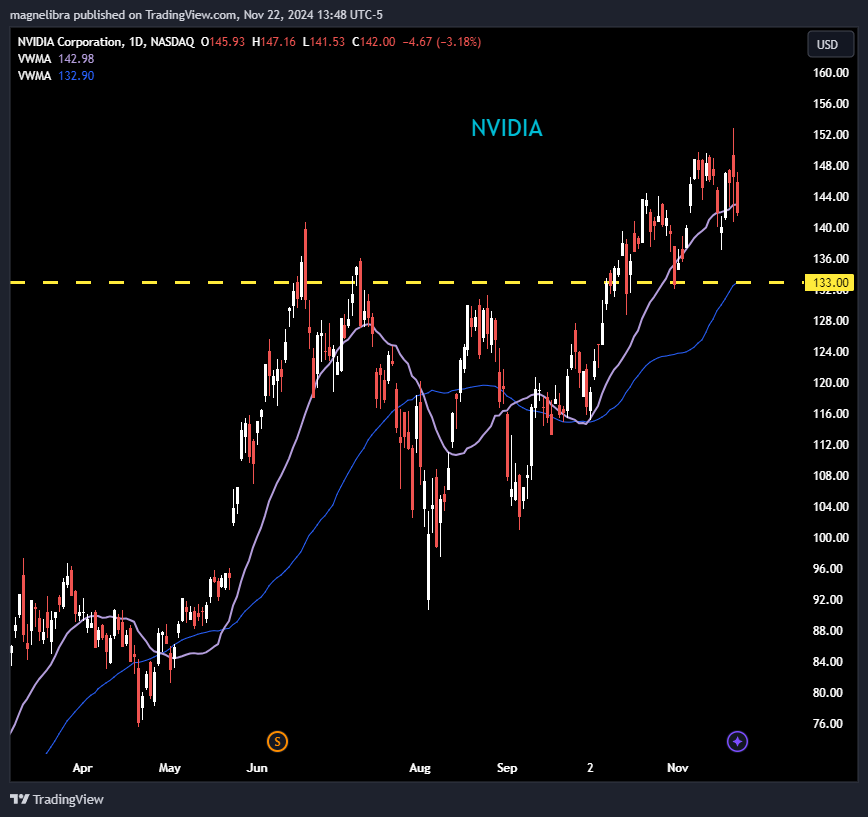Click the 88.00 price axis label
This screenshot has height=817, width=868.
pos(828,630)
